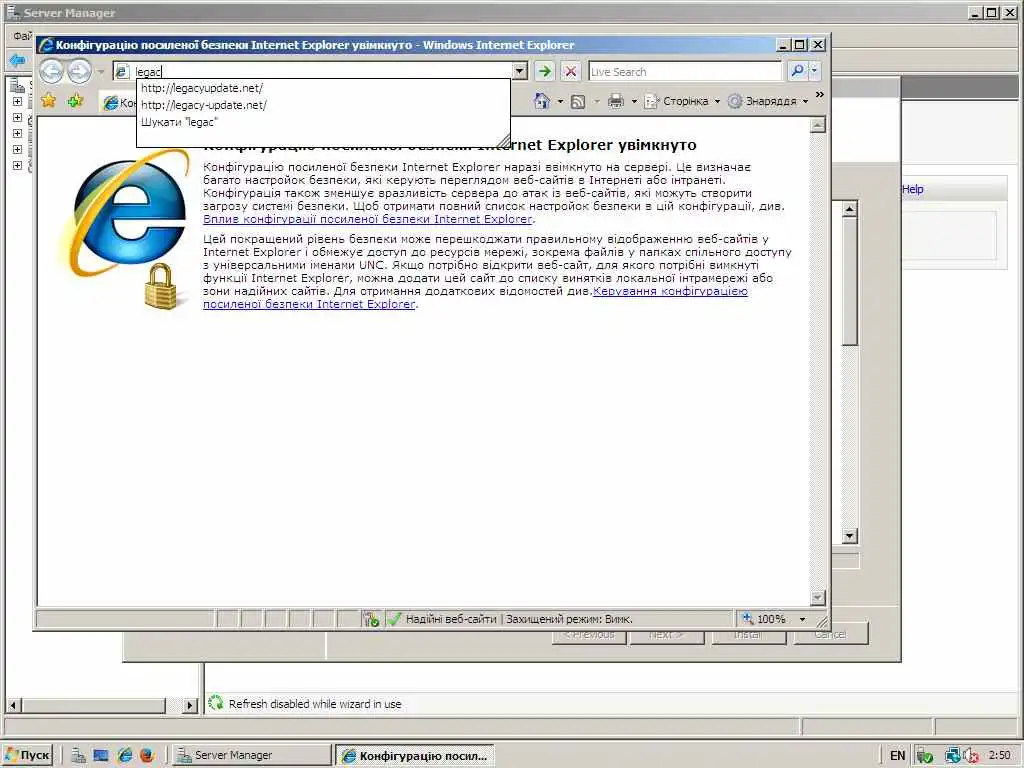1024x768 pixels.
Task: Expand the second Server Manager tree node
Action: [18, 118]
